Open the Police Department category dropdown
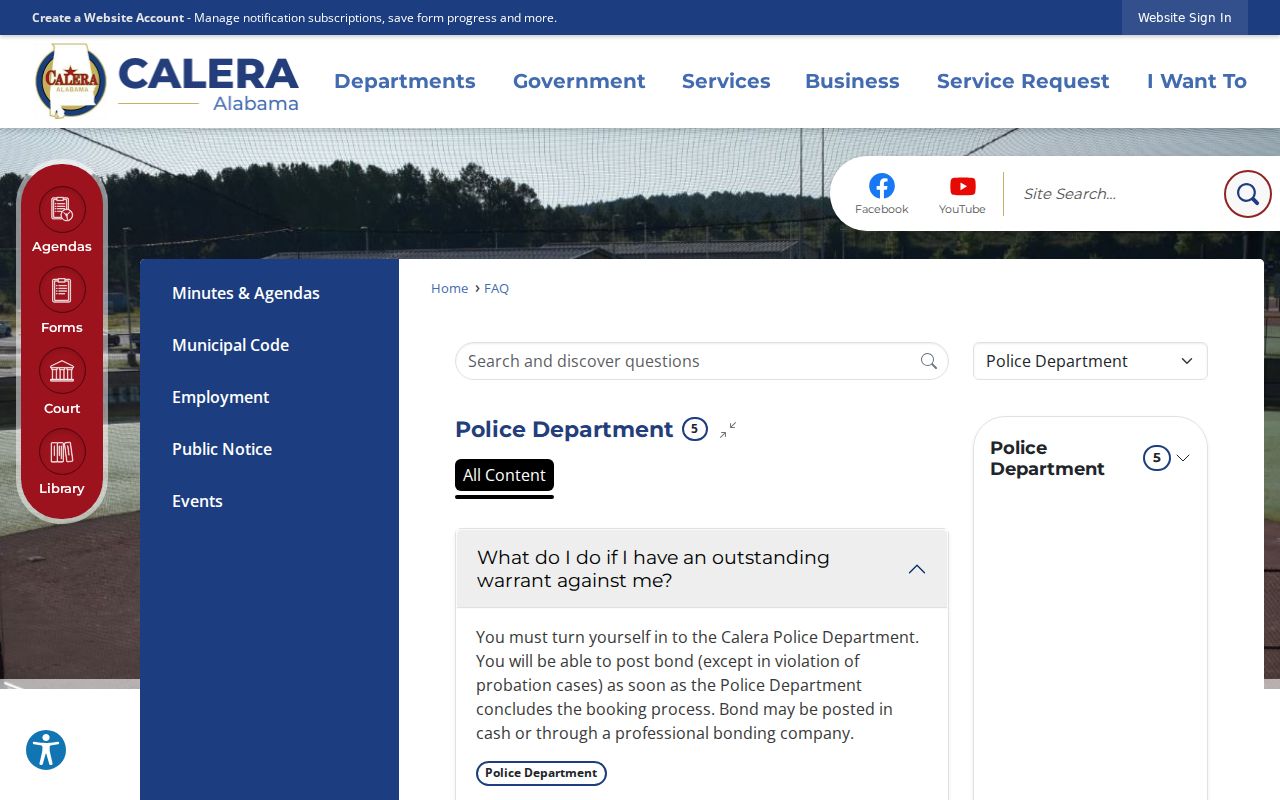The width and height of the screenshot is (1280, 800). (x=1090, y=361)
